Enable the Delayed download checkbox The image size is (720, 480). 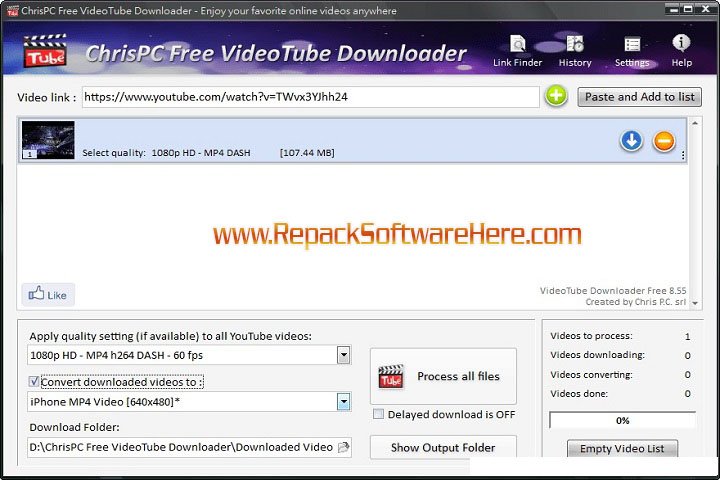[378, 414]
